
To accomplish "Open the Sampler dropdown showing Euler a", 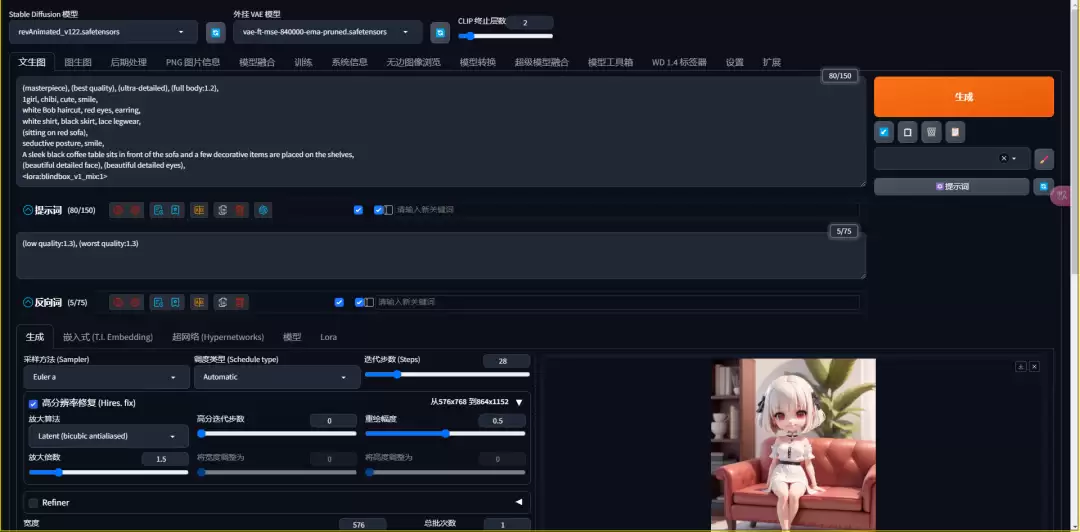I will tap(100, 377).
